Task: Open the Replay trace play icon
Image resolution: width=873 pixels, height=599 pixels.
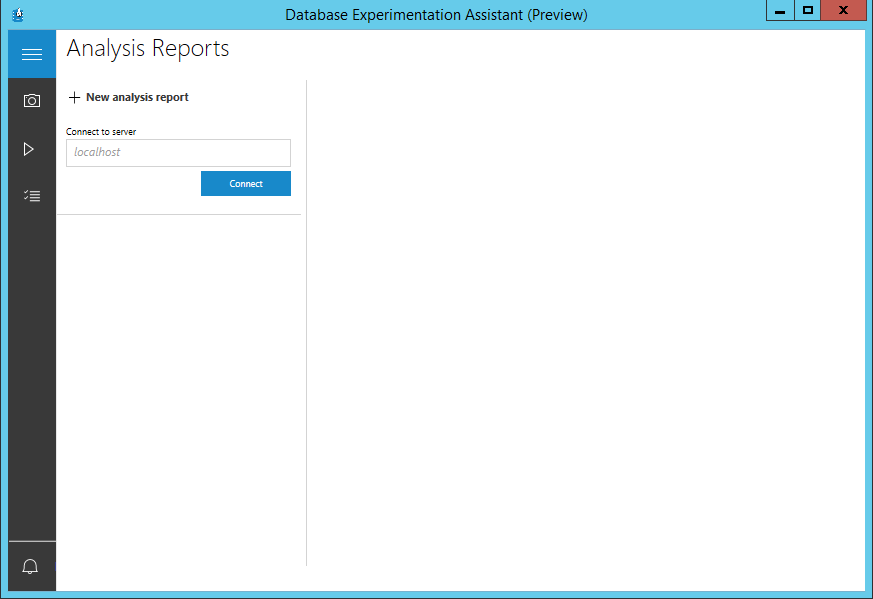Action: coord(29,149)
